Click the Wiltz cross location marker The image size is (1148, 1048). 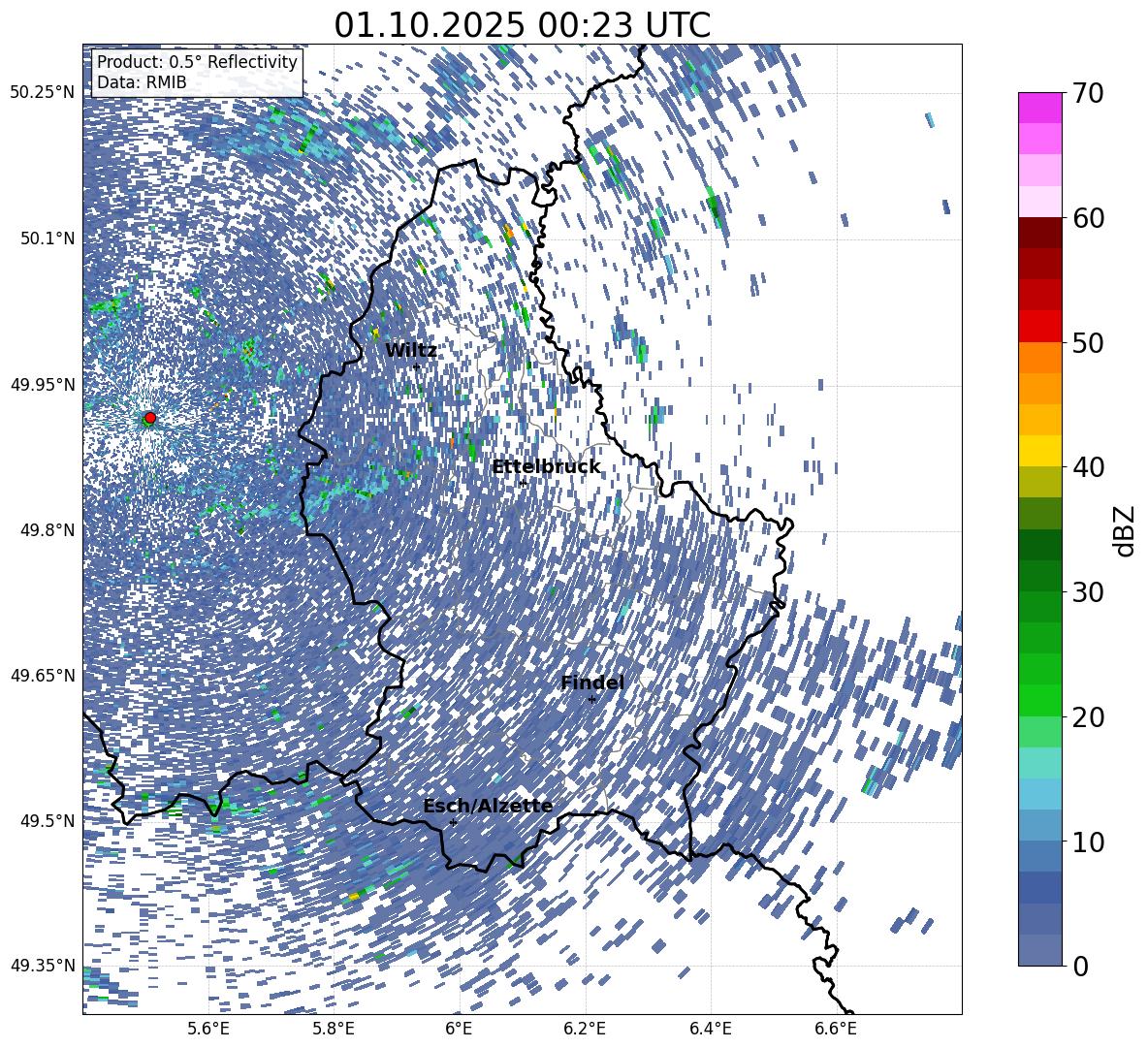click(x=417, y=366)
